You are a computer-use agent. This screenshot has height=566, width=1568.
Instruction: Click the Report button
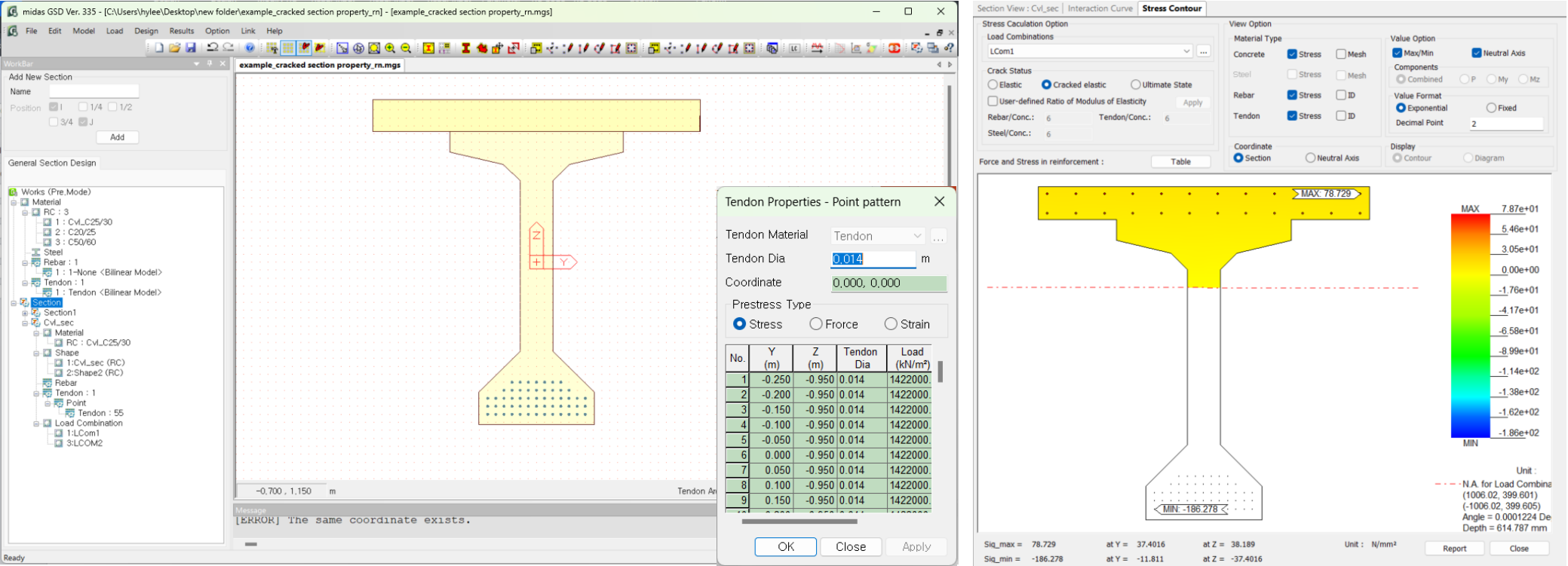[1454, 548]
